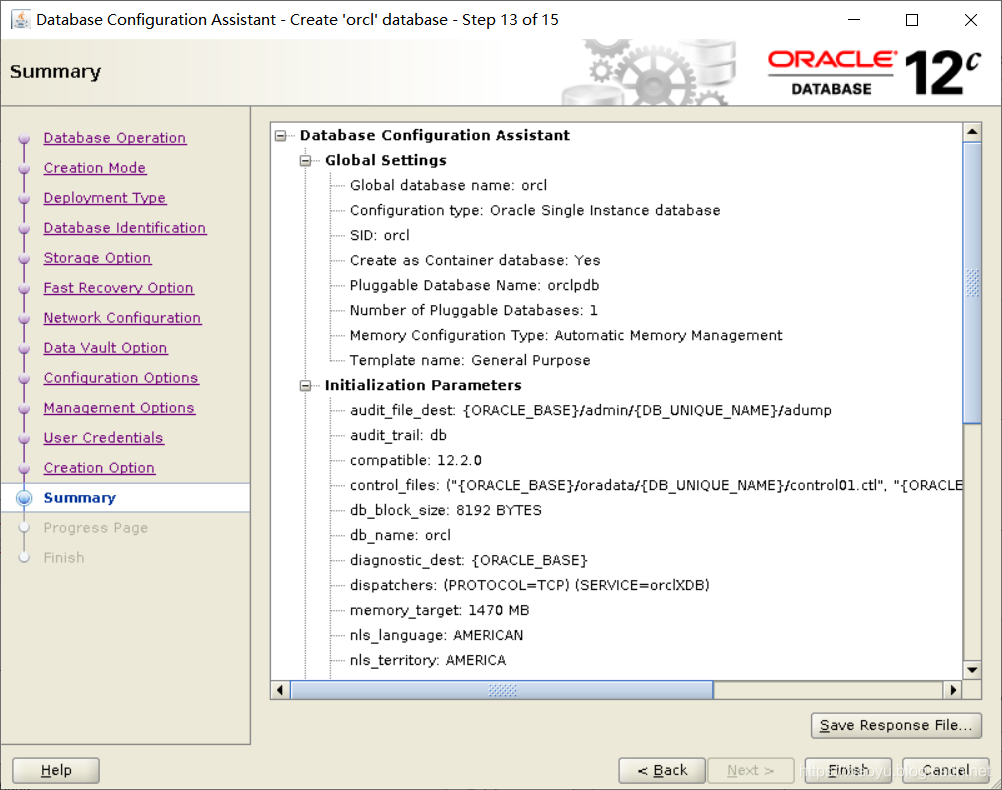Click the Java app icon in title bar
This screenshot has width=1002, height=790.
click(x=20, y=20)
